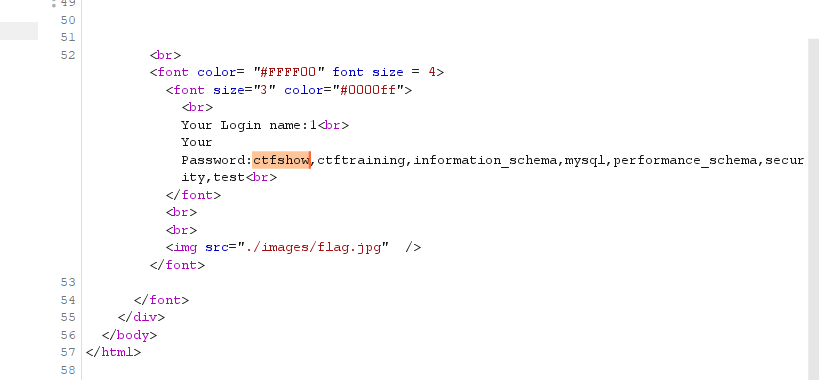The height and width of the screenshot is (380, 819).
Task: Click the closing div tag
Action: click(142, 317)
